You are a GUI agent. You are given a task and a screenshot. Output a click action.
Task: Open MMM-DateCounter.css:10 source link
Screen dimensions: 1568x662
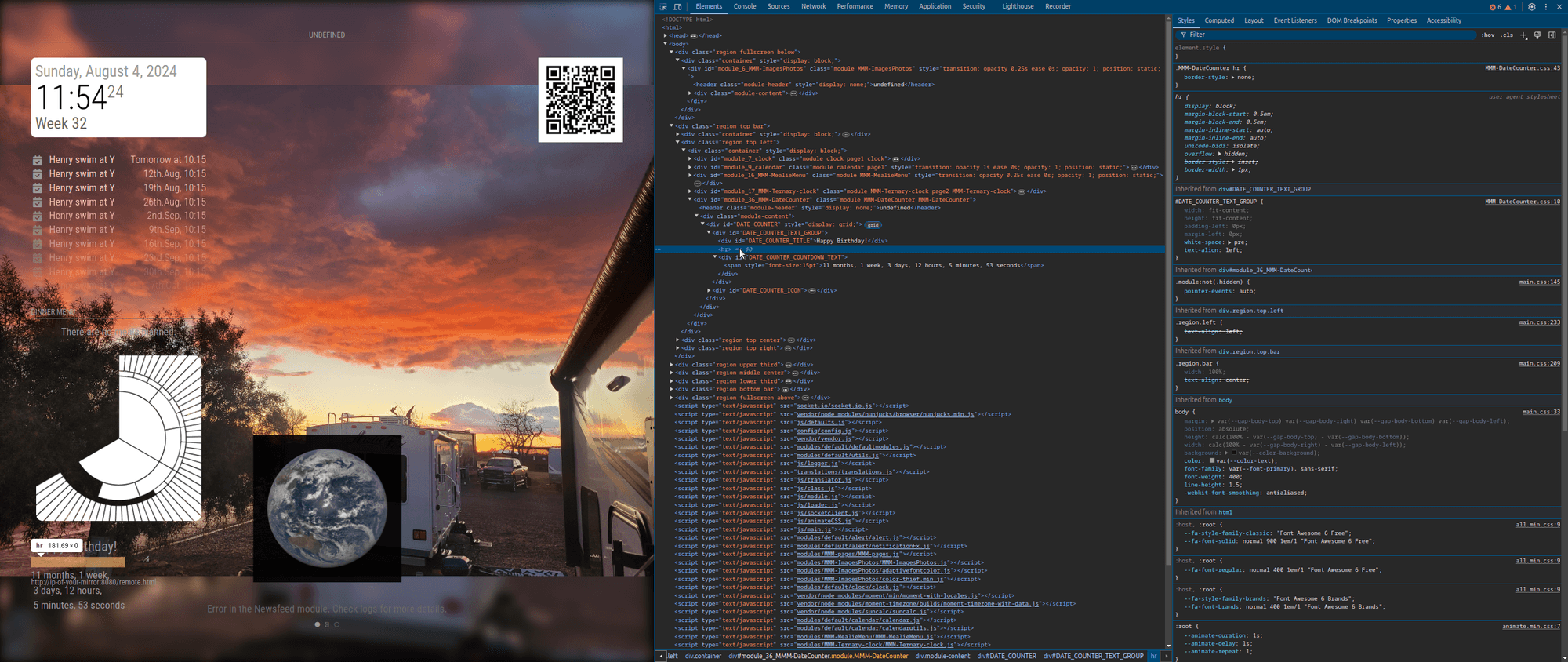1523,202
